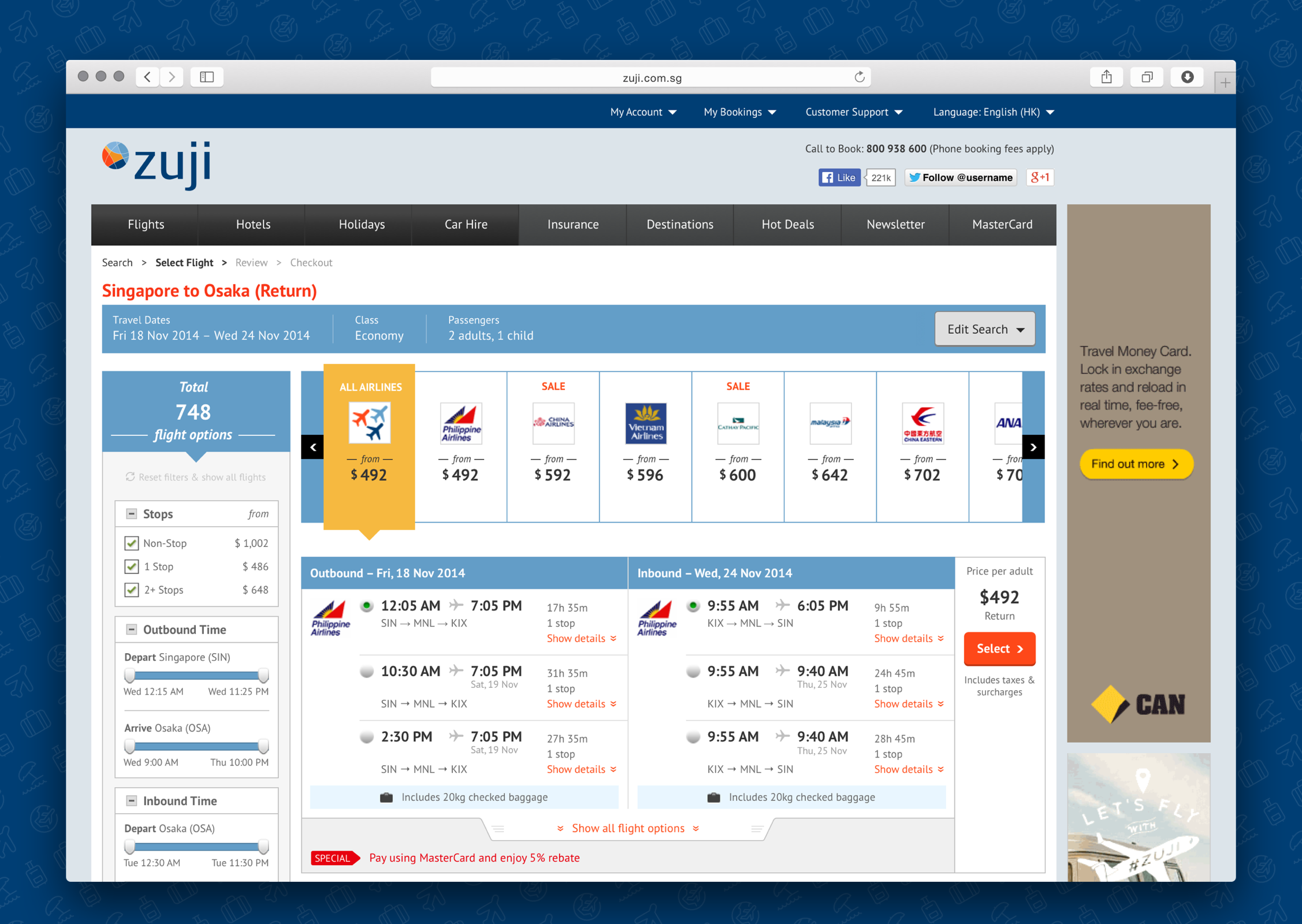The image size is (1302, 924).
Task: Open the Customer Support dropdown
Action: point(854,112)
